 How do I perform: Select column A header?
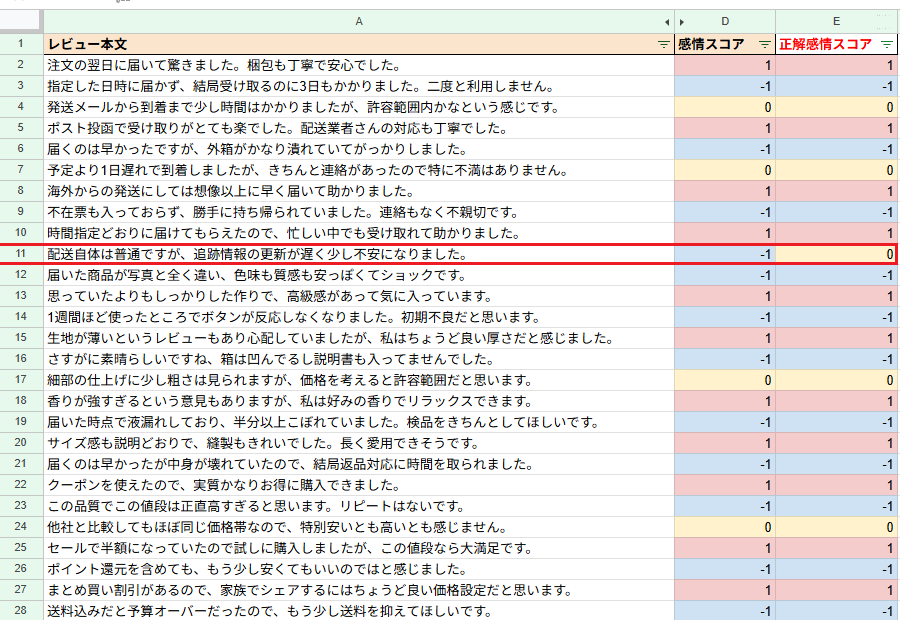click(359, 22)
